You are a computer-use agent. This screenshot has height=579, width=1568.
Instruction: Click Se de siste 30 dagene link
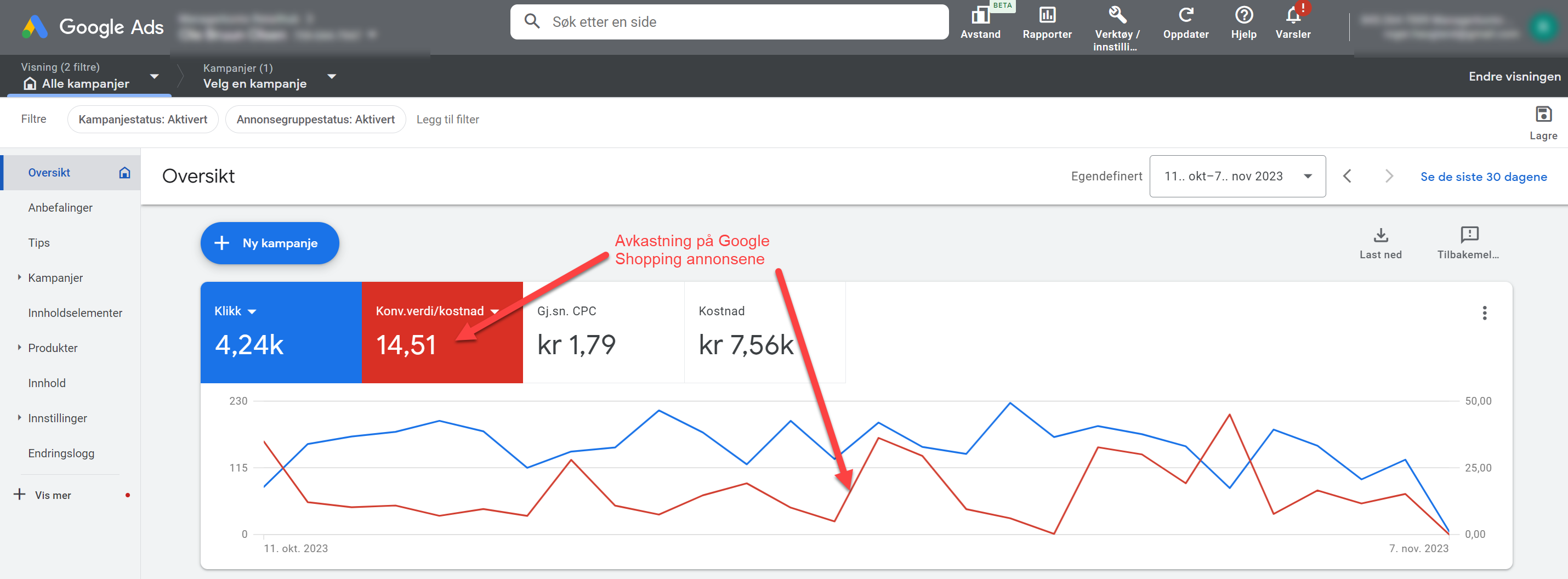1483,177
